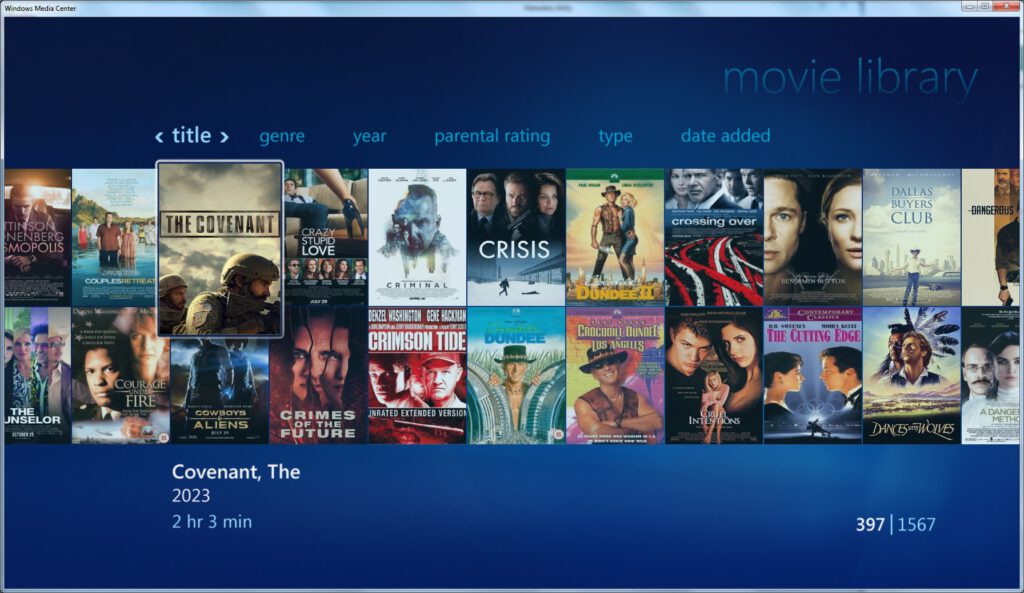Image resolution: width=1024 pixels, height=593 pixels.
Task: Choose the Dallas Buyers Club poster
Action: (x=912, y=237)
